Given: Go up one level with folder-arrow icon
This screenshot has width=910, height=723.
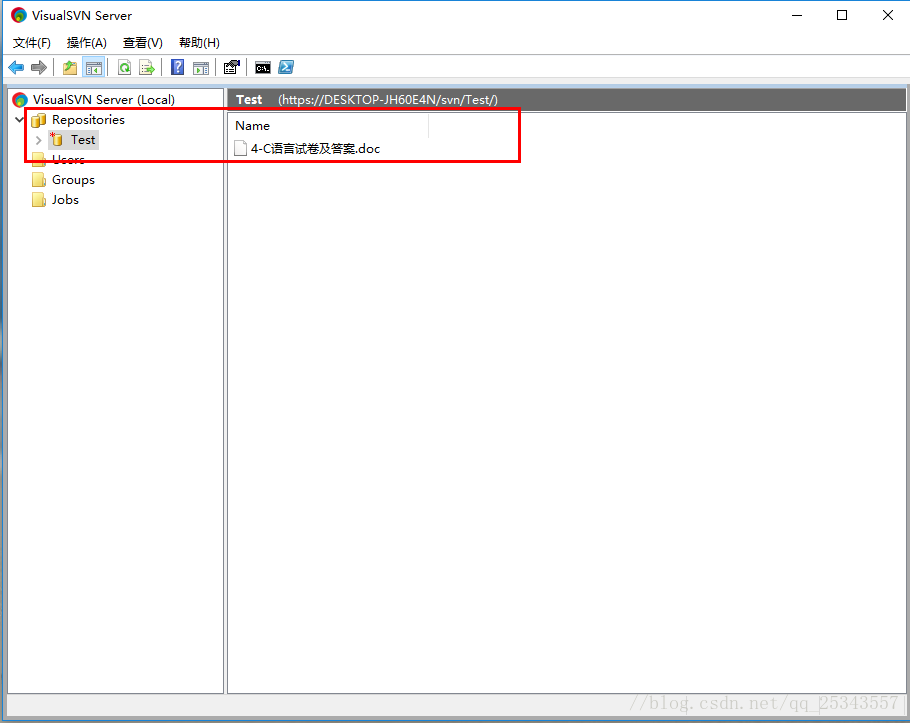Looking at the screenshot, I should [x=70, y=68].
